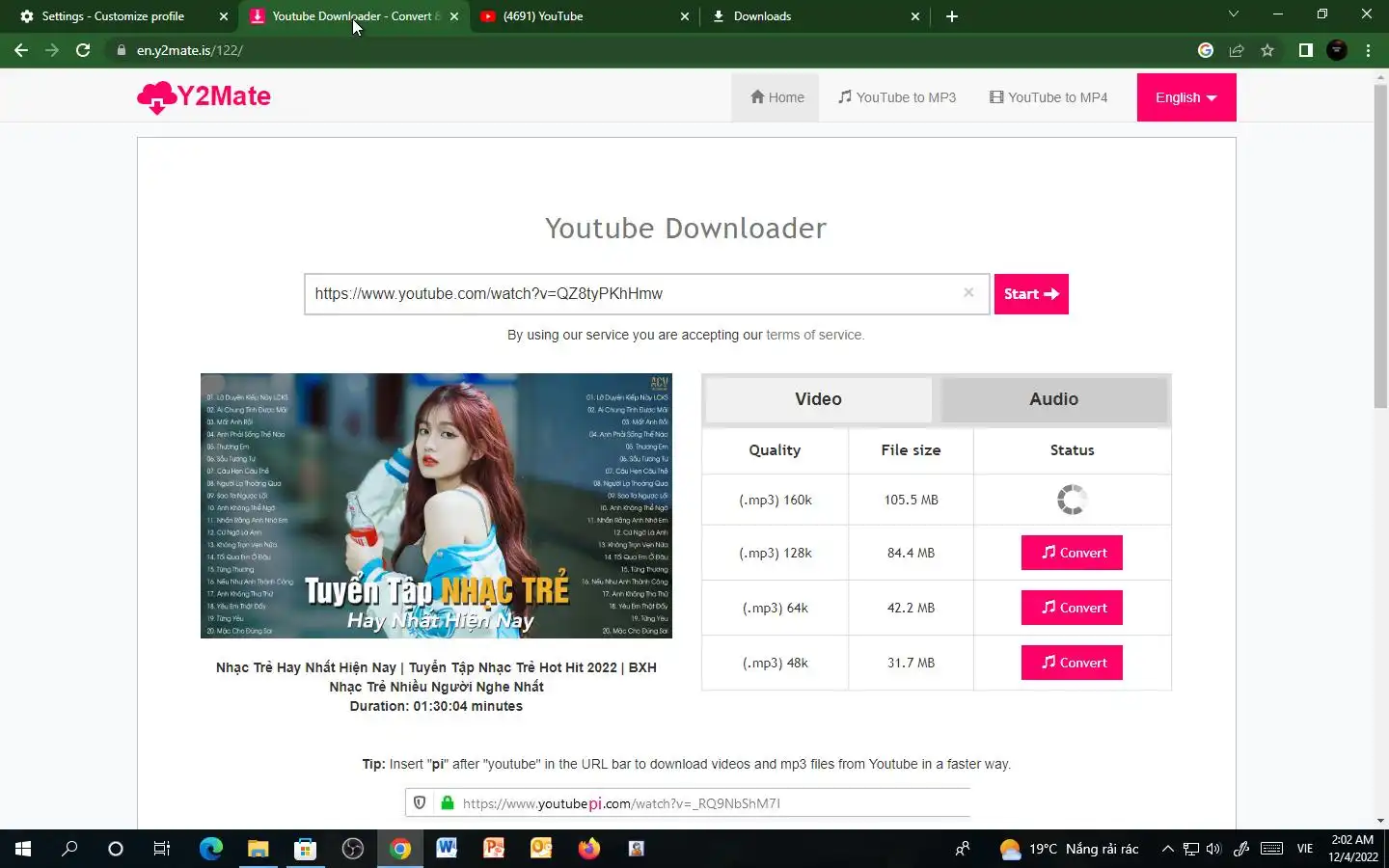Switch to Chrome in taskbar
The height and width of the screenshot is (868, 1389).
click(399, 849)
